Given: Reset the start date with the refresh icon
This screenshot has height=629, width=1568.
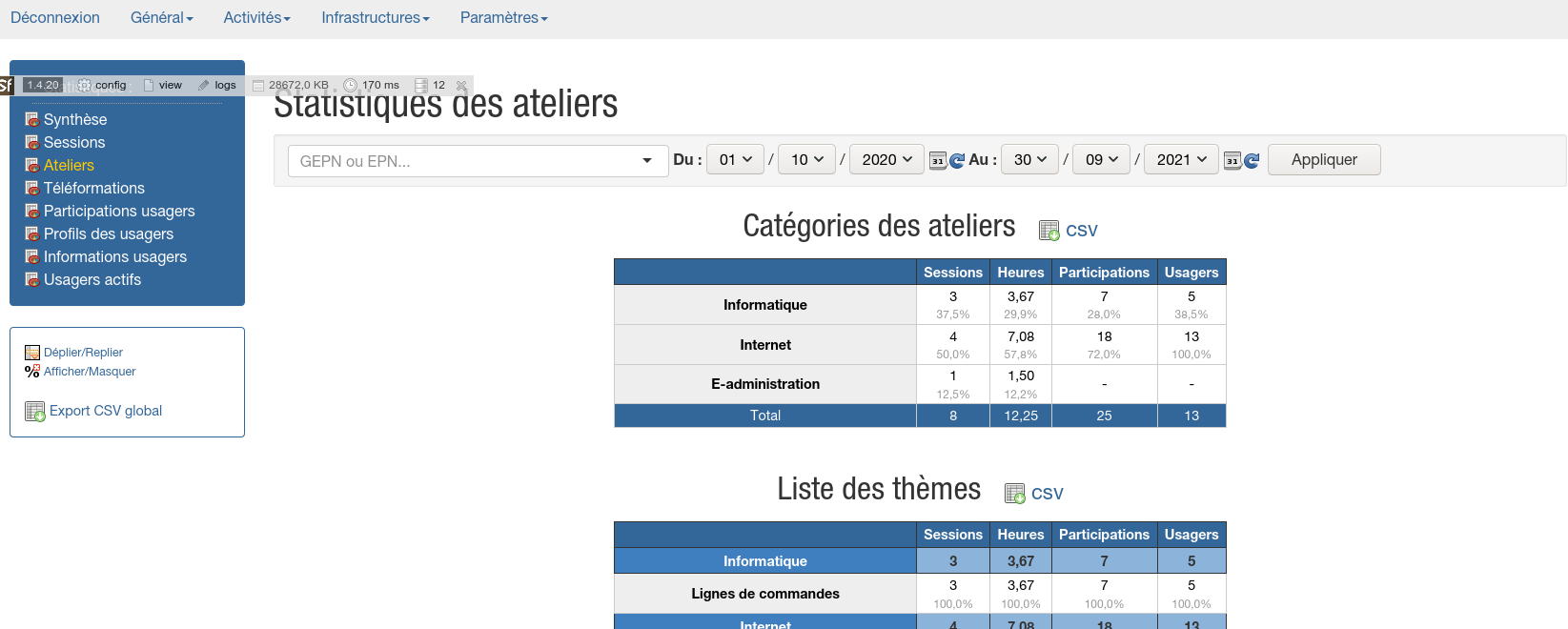Looking at the screenshot, I should point(957,160).
